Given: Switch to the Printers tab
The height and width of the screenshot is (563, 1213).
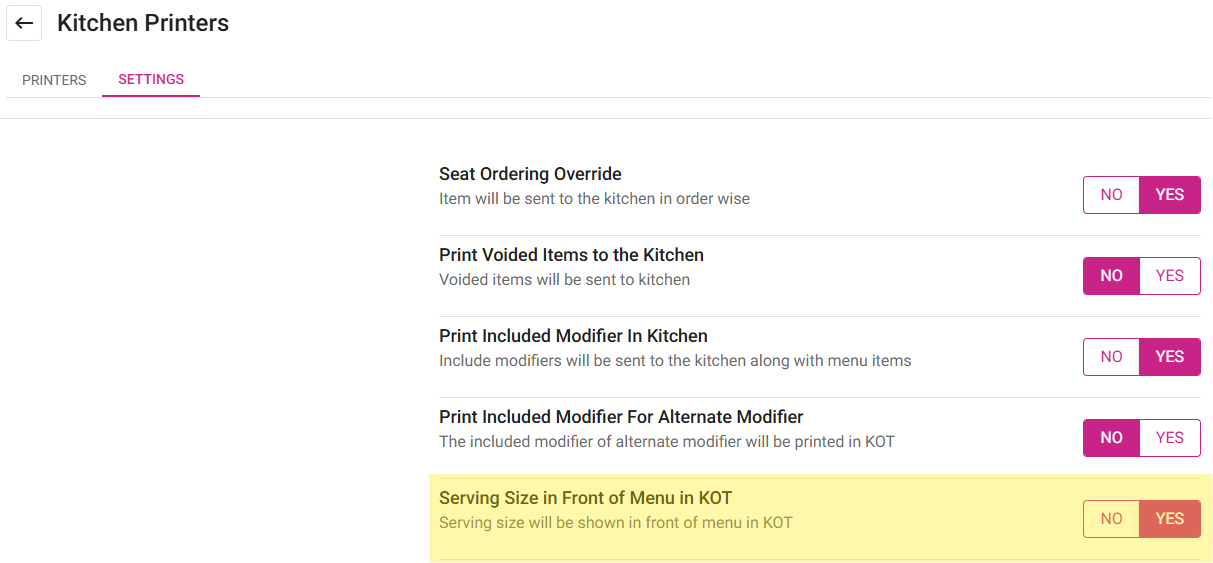Looking at the screenshot, I should (x=54, y=80).
